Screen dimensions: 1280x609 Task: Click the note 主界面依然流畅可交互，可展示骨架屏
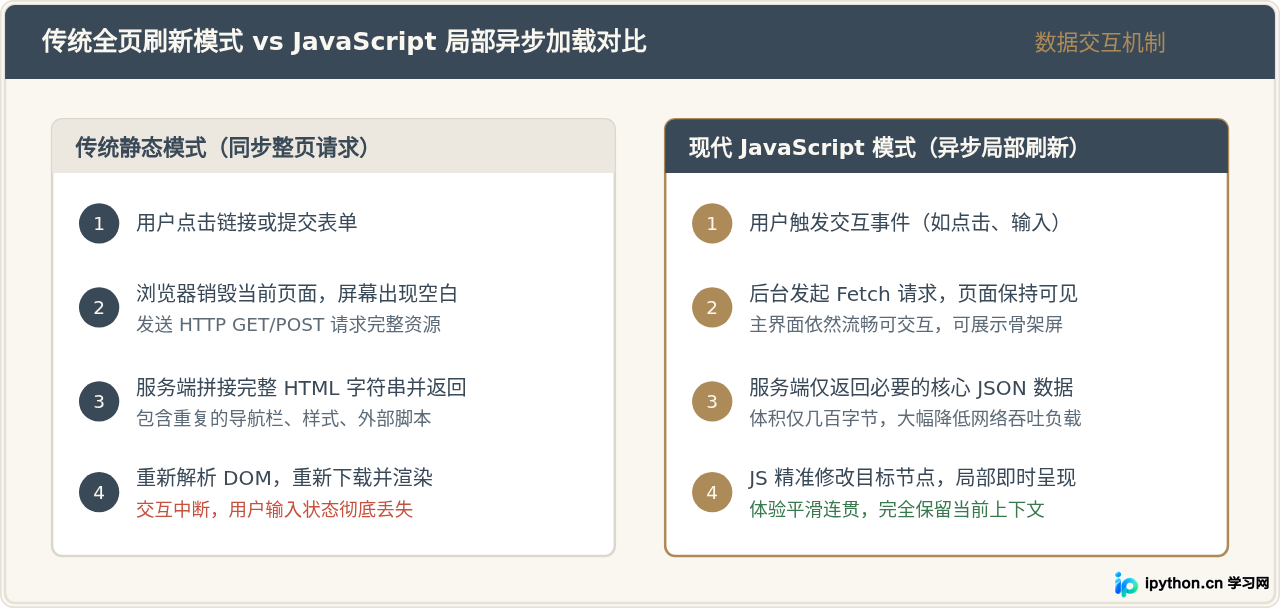click(906, 325)
